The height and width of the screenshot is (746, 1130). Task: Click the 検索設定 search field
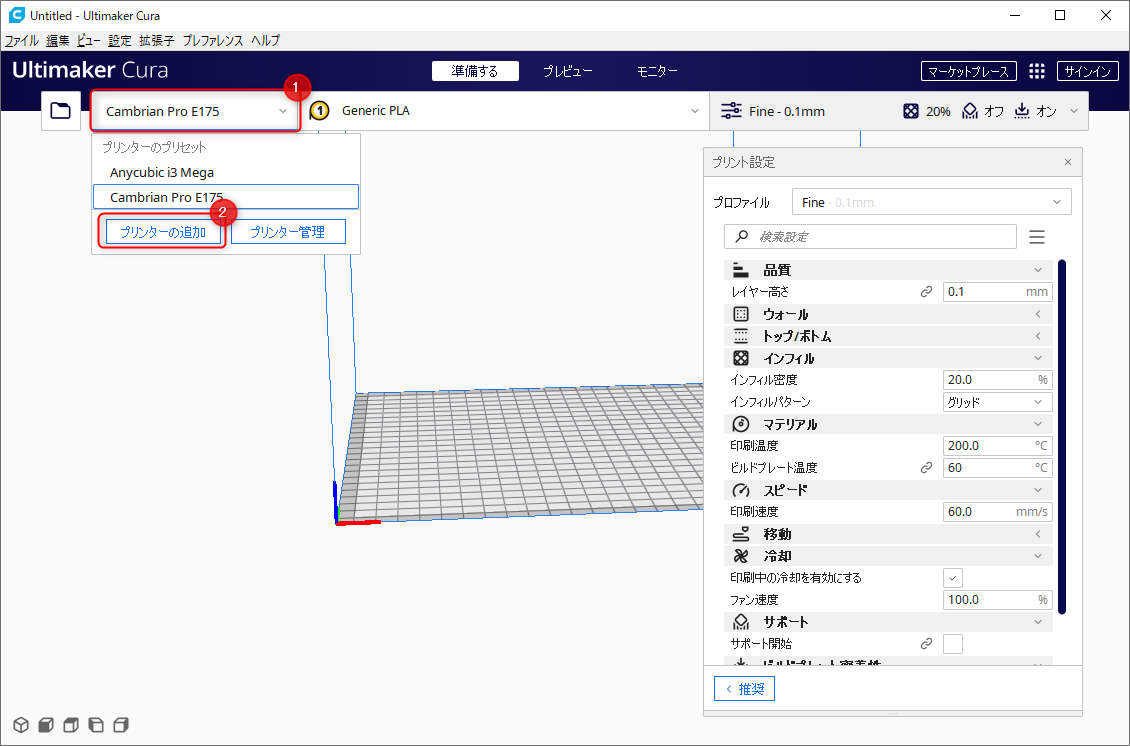[x=871, y=236]
